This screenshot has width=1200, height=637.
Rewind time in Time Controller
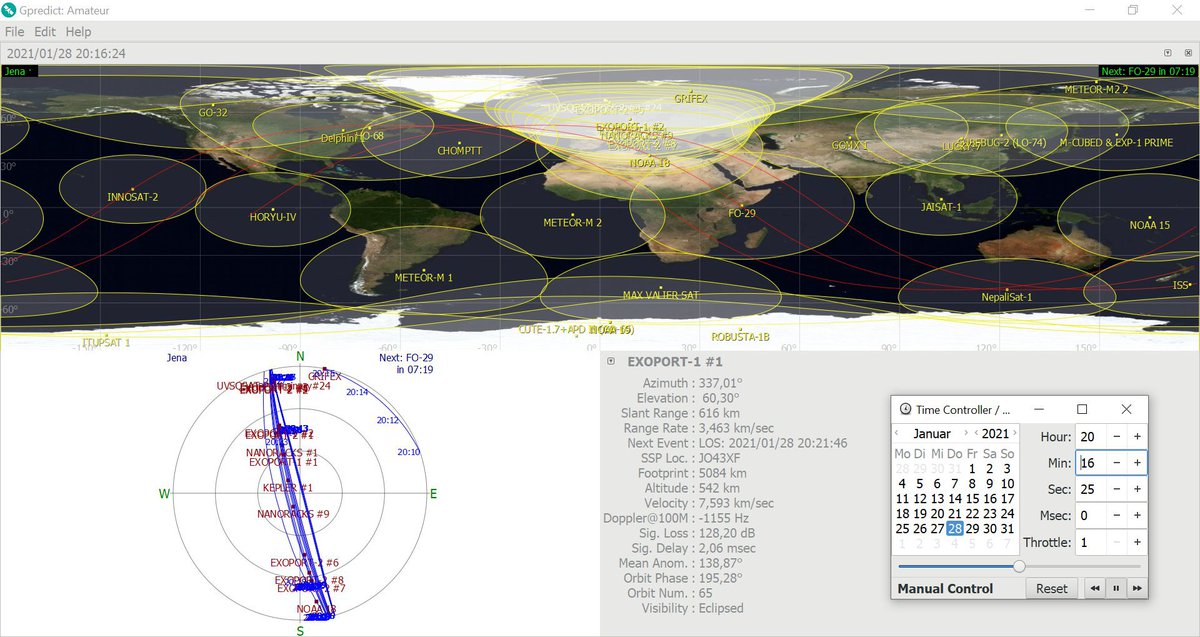pos(1096,589)
